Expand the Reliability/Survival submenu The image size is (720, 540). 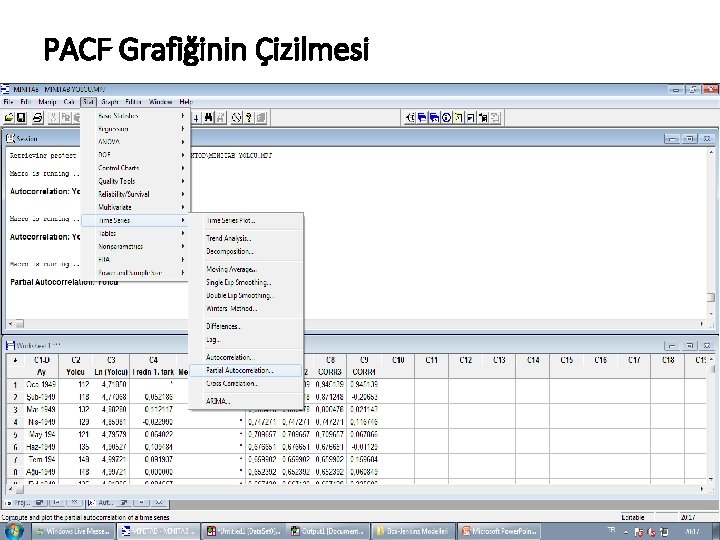(135, 194)
